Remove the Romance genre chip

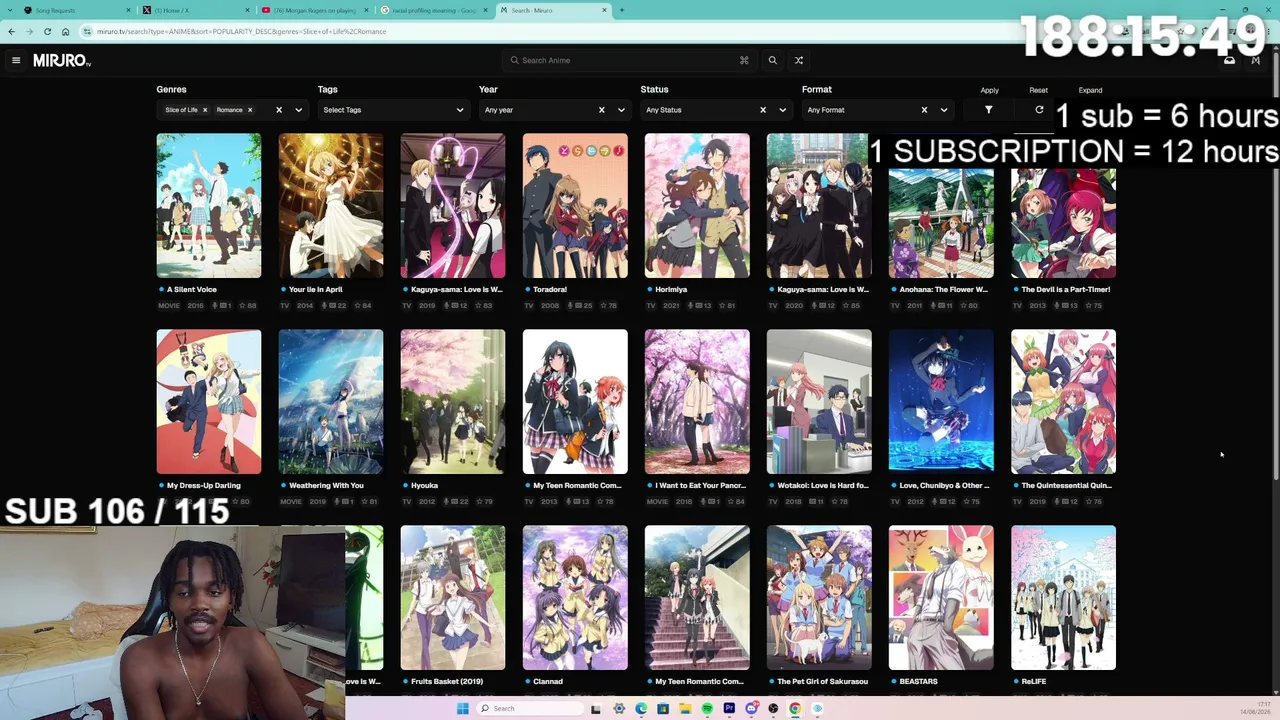(250, 110)
